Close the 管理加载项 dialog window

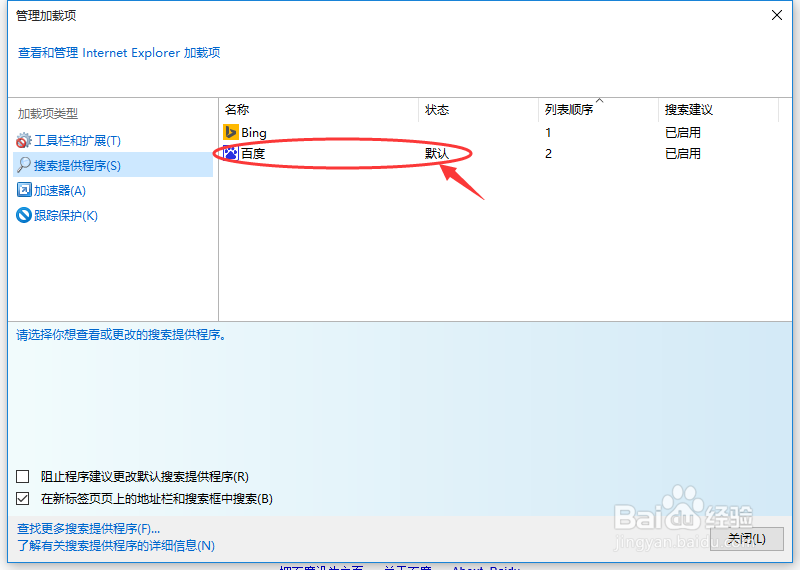[x=777, y=15]
